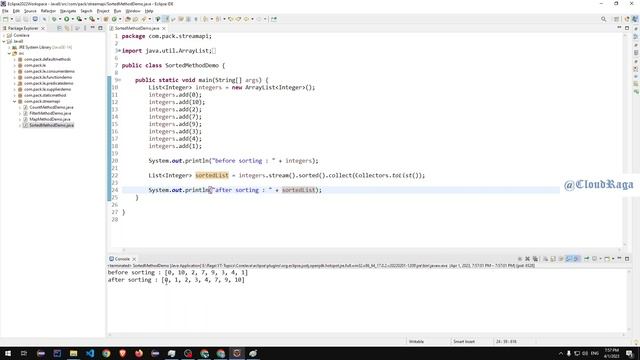640x360 pixels.
Task: Expand com.pack.le.consumerdemo package
Action: point(15,71)
